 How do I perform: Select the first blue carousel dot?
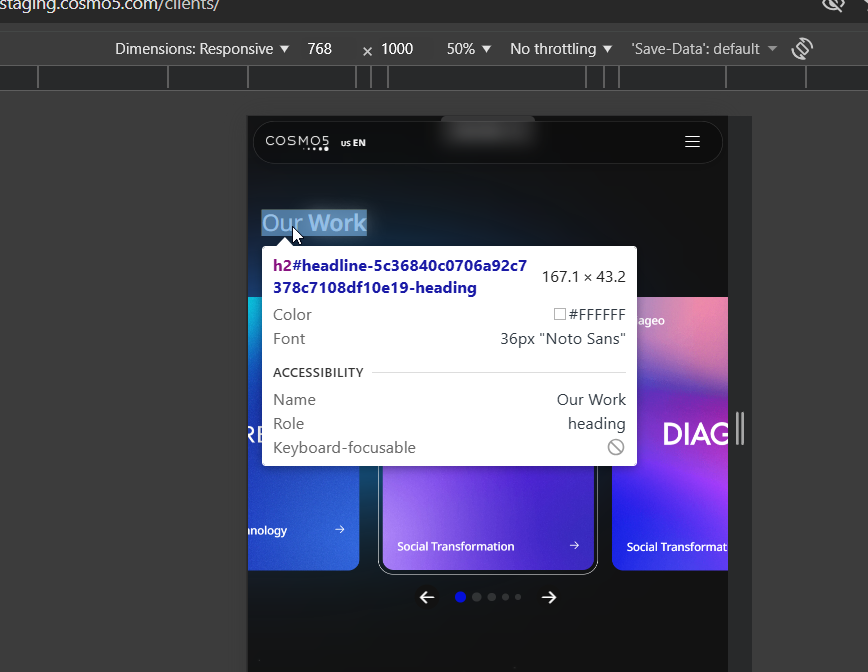(x=460, y=597)
